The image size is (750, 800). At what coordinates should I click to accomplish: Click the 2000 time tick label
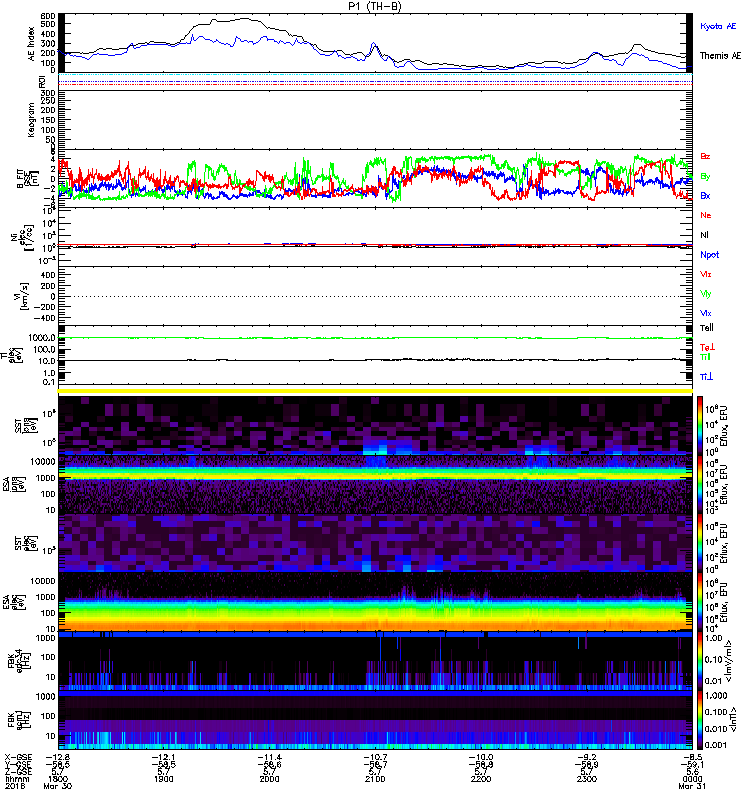(x=269, y=779)
